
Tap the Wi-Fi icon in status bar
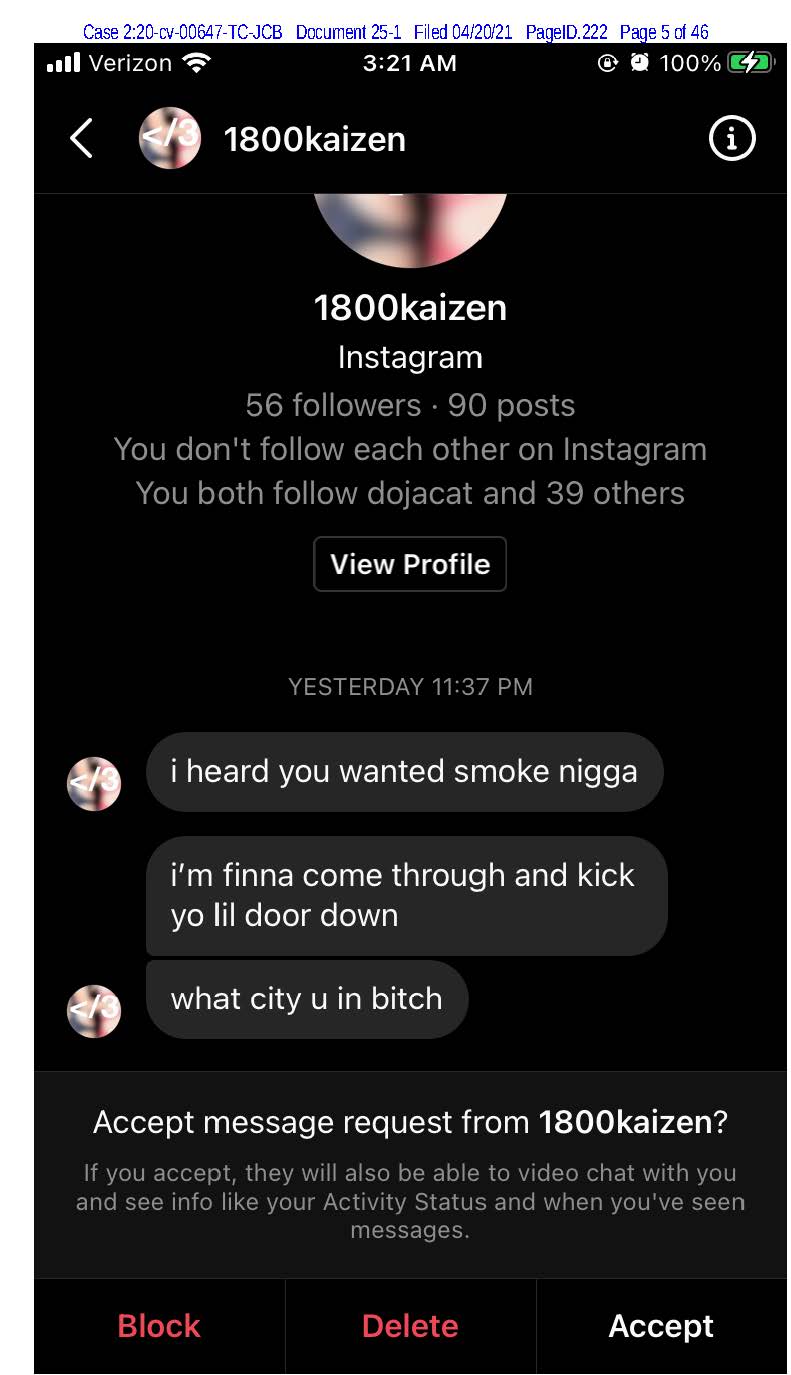(x=196, y=63)
